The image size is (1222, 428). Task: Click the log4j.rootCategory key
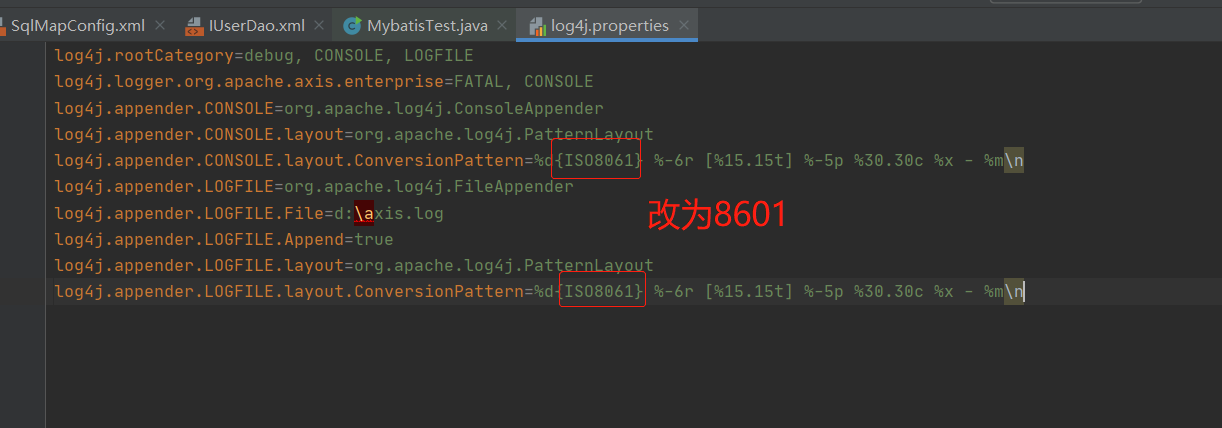point(144,56)
